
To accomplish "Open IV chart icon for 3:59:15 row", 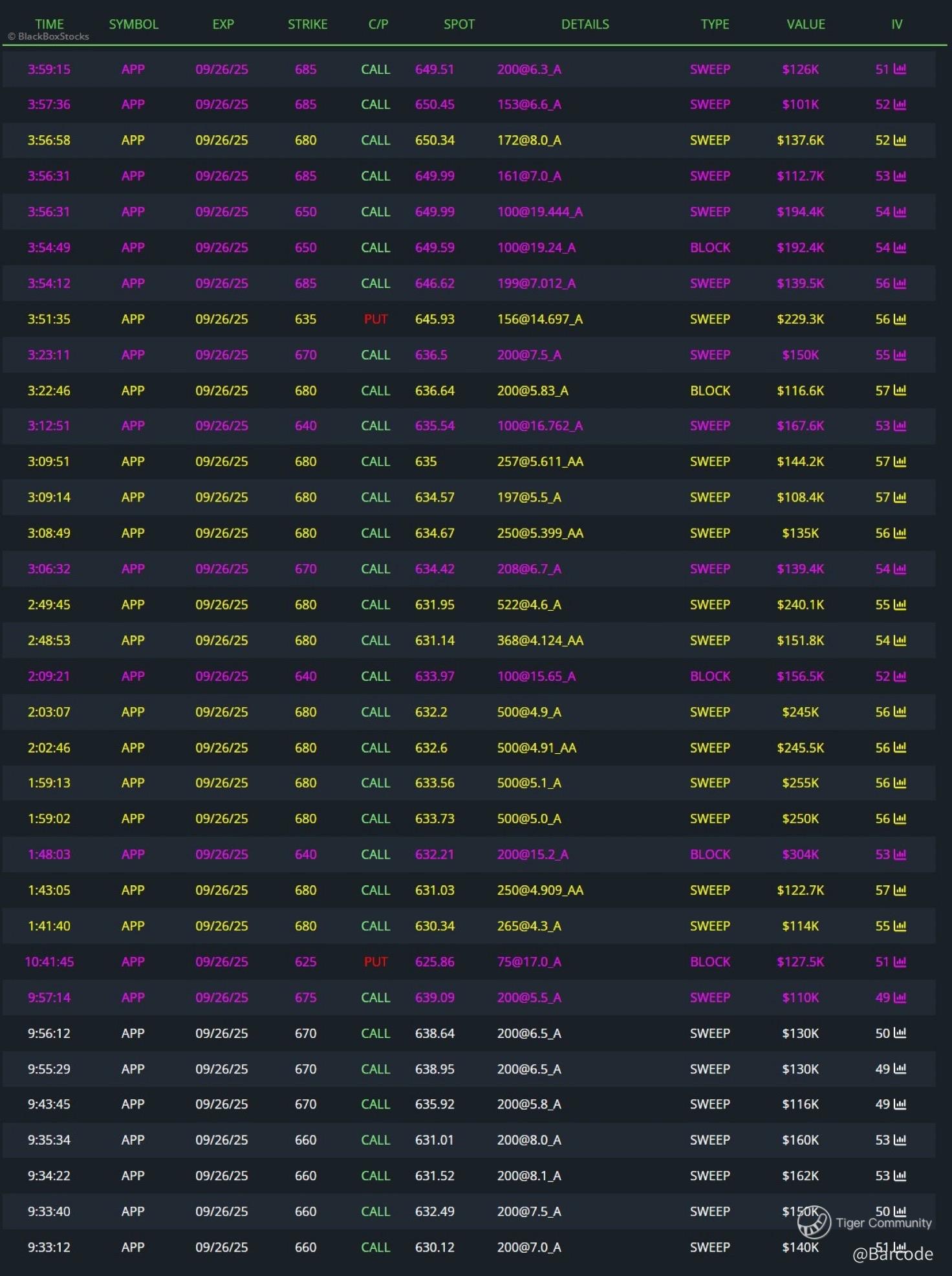I will tap(900, 69).
